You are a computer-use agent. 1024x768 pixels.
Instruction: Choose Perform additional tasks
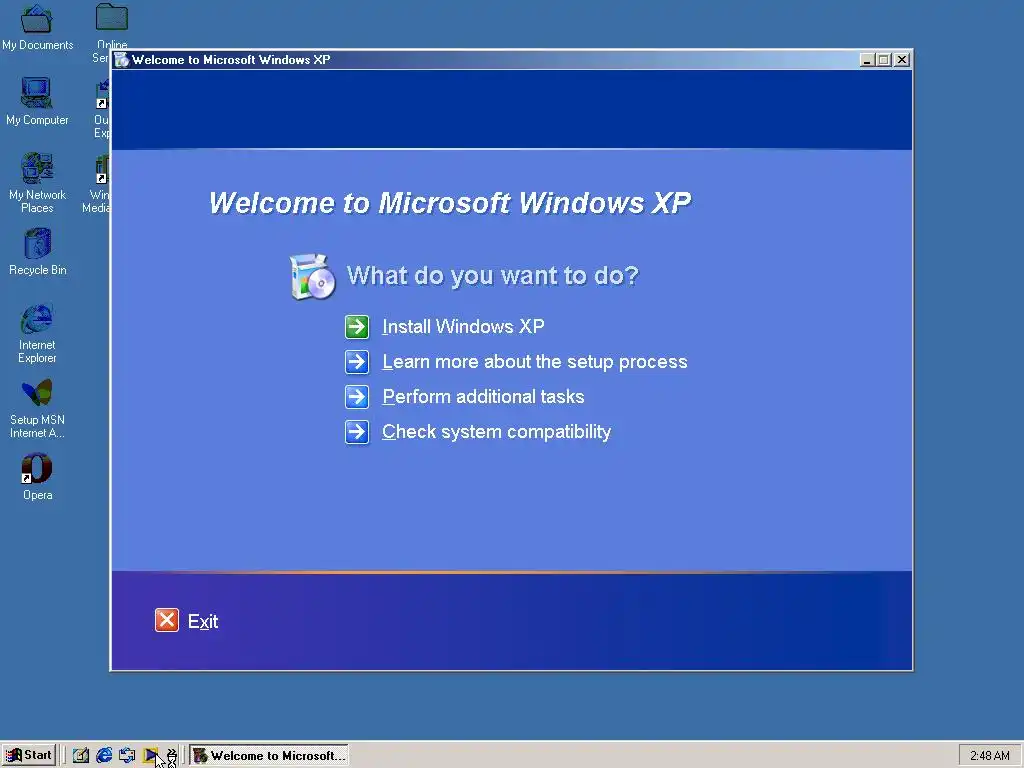483,396
